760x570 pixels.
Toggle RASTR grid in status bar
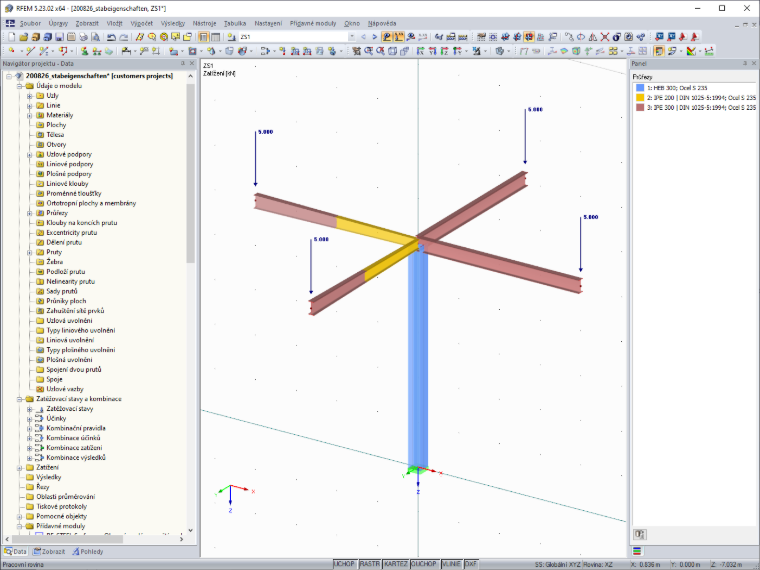pyautogui.click(x=370, y=564)
